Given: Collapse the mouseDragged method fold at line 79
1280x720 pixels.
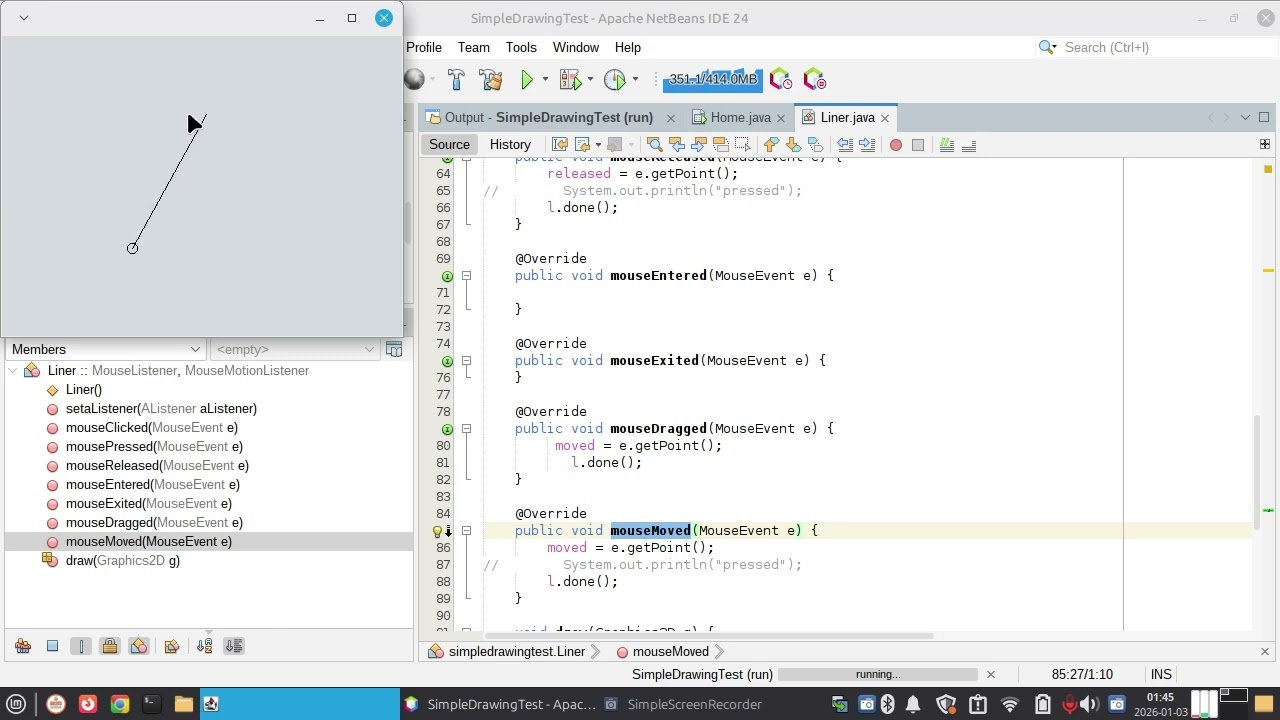Looking at the screenshot, I should [x=466, y=428].
